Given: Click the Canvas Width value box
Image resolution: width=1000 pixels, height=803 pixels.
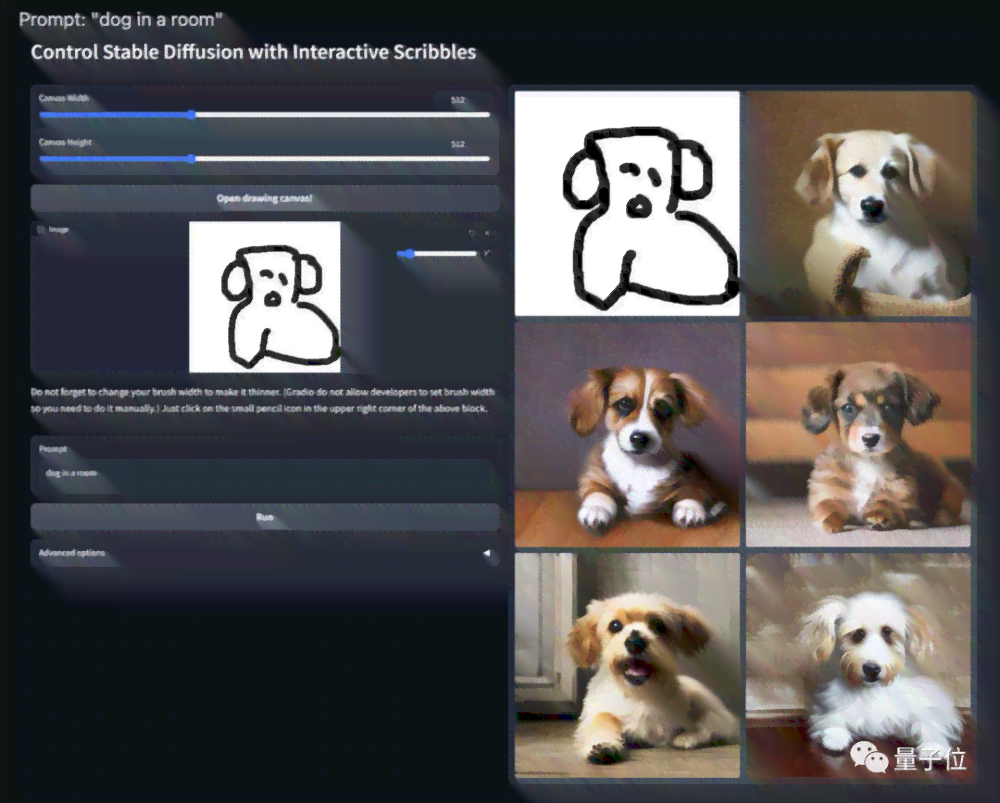Looking at the screenshot, I should point(462,99).
